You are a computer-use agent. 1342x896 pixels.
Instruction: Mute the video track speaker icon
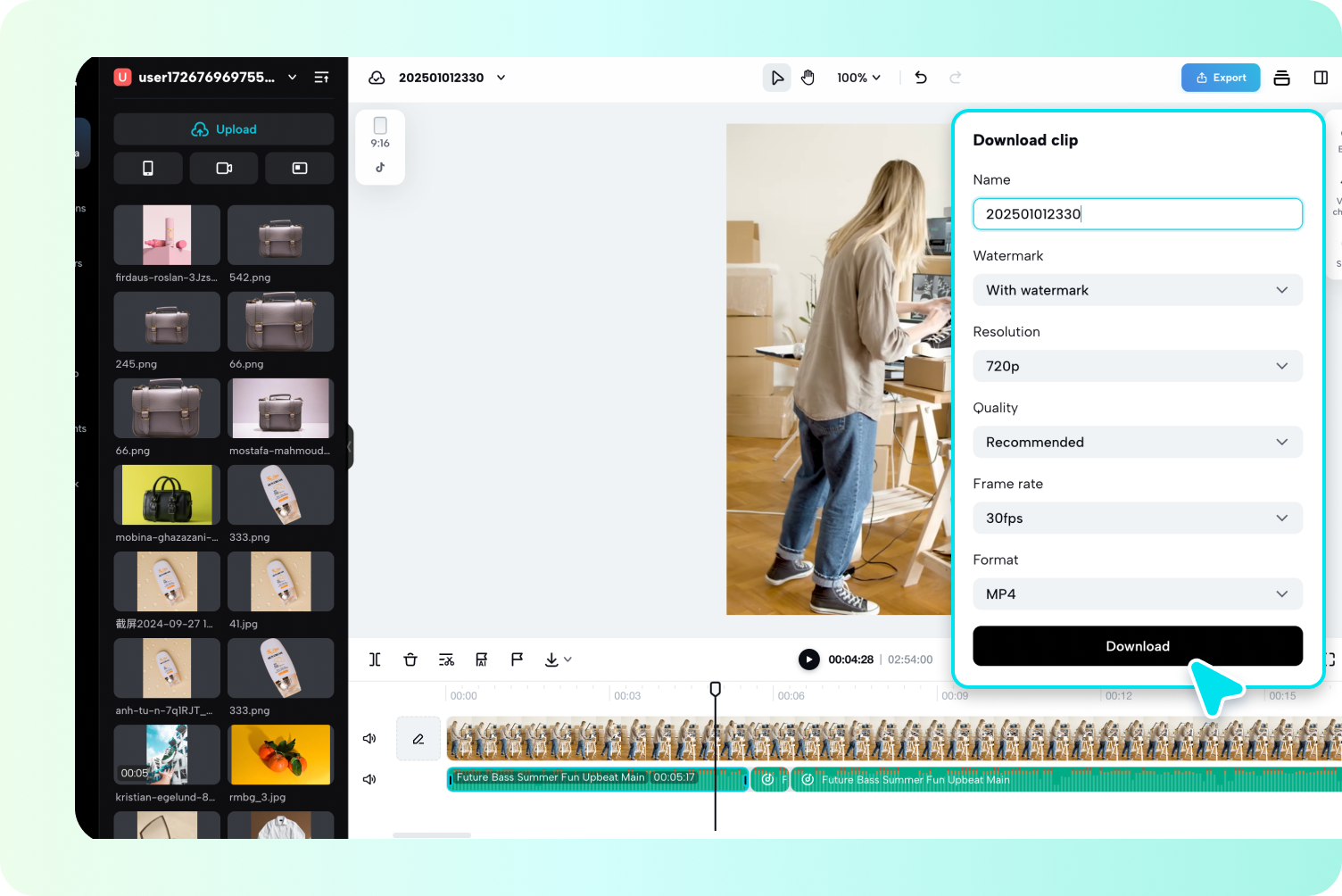(x=369, y=738)
